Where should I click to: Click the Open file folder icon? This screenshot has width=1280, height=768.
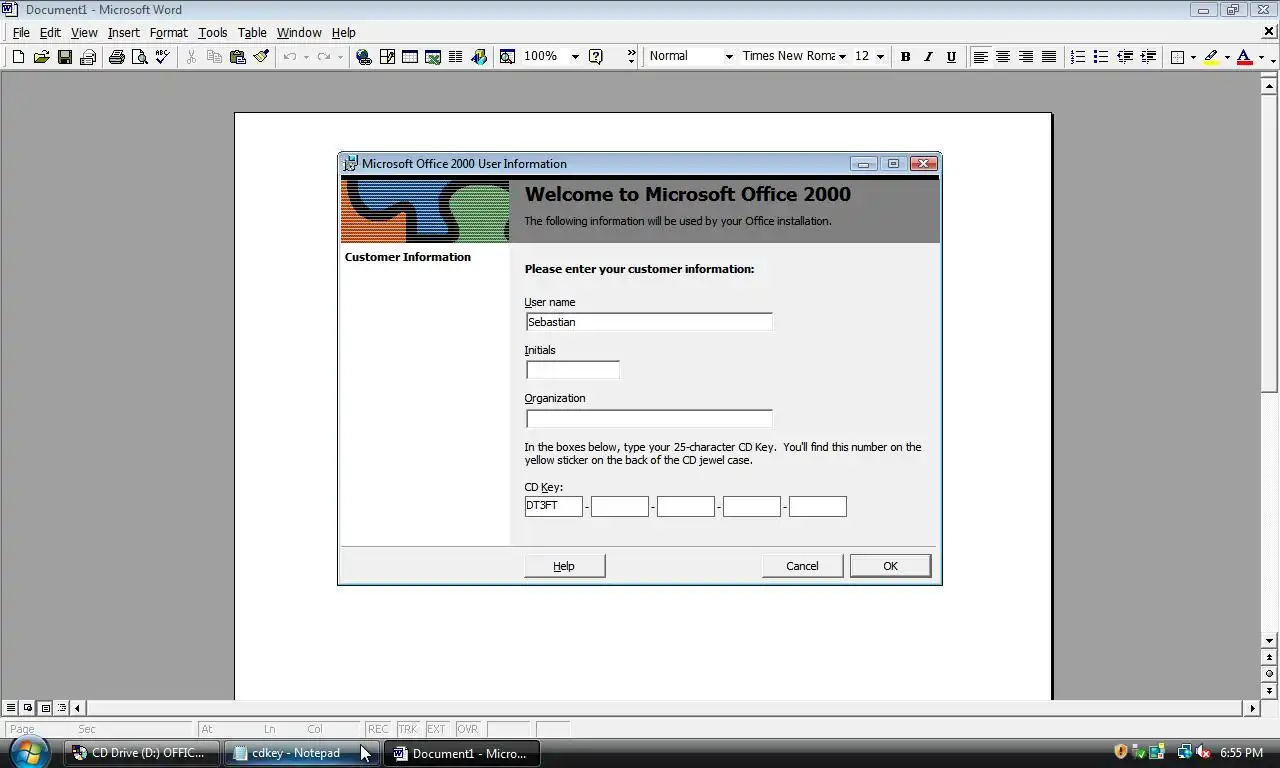click(x=41, y=57)
